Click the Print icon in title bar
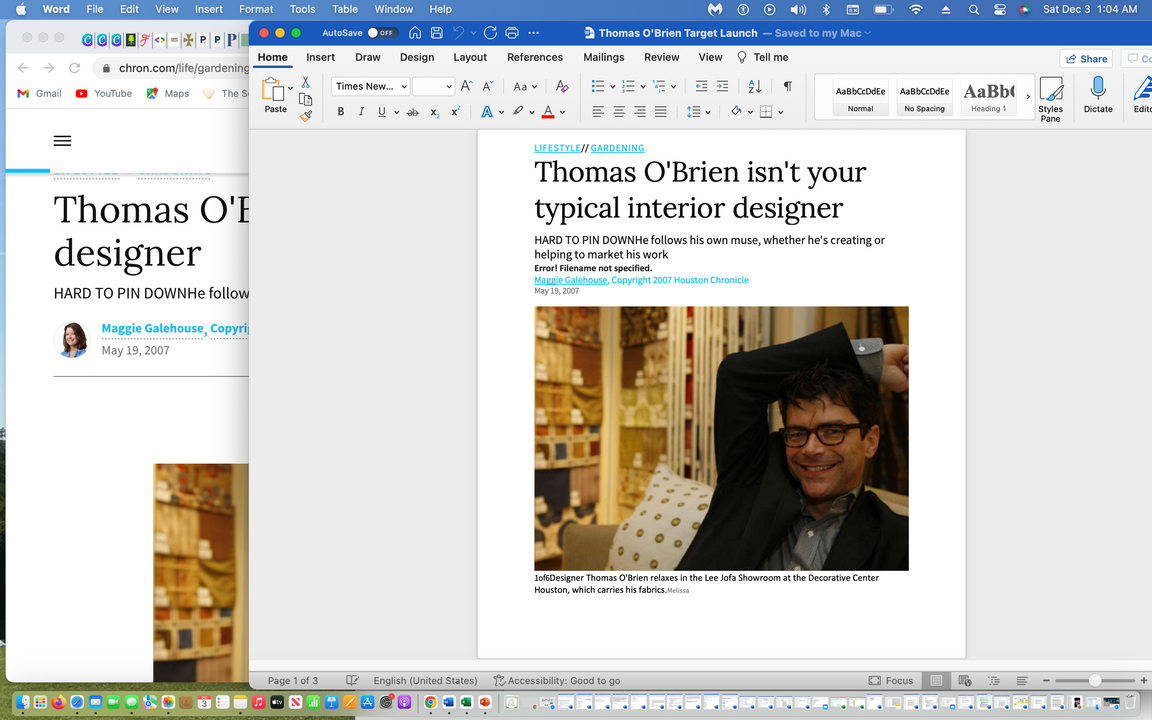 click(512, 33)
